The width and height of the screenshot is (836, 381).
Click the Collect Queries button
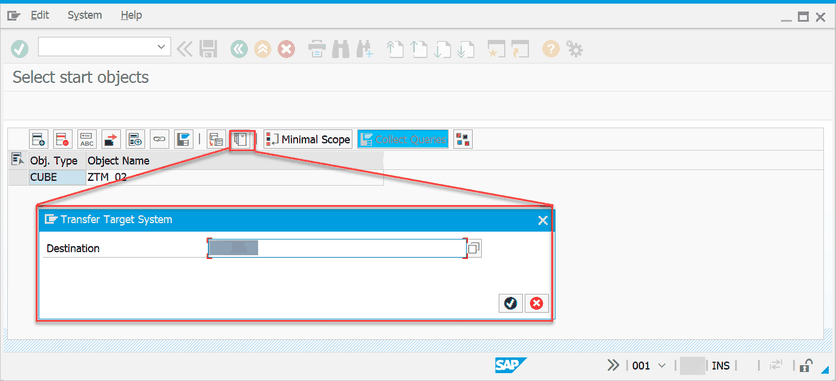403,140
